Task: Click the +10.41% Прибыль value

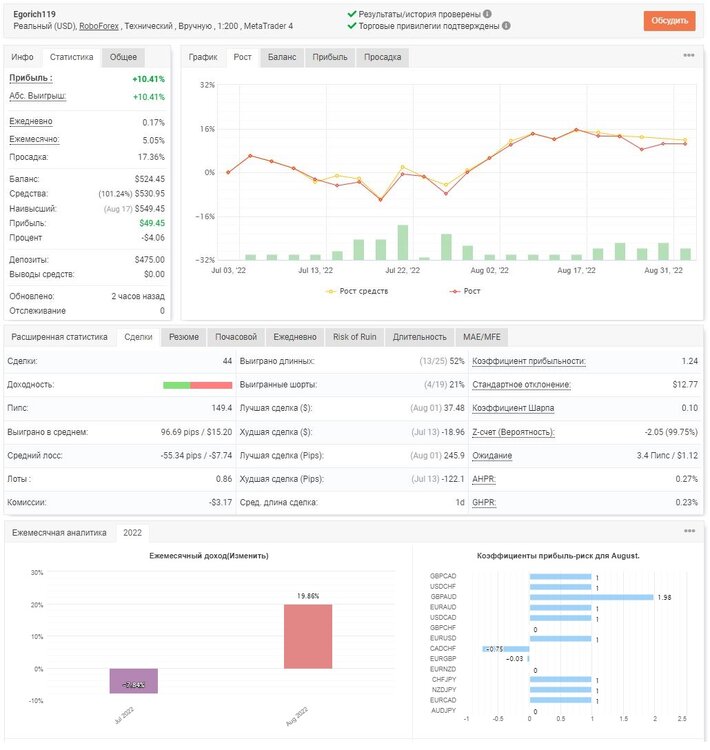Action: click(148, 79)
